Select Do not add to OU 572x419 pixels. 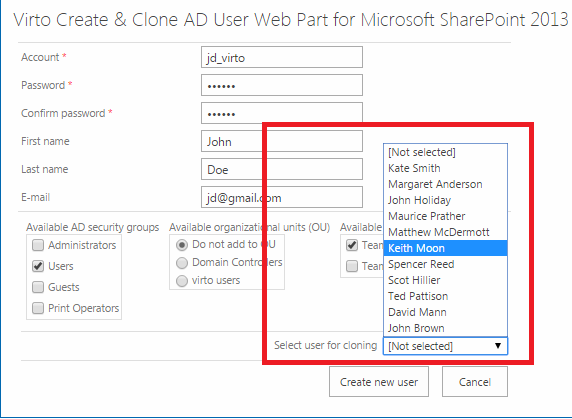coord(182,245)
